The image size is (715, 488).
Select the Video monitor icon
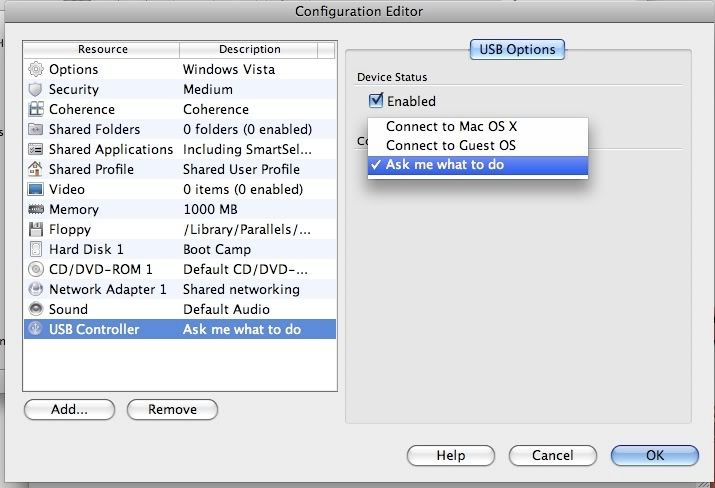(36, 189)
